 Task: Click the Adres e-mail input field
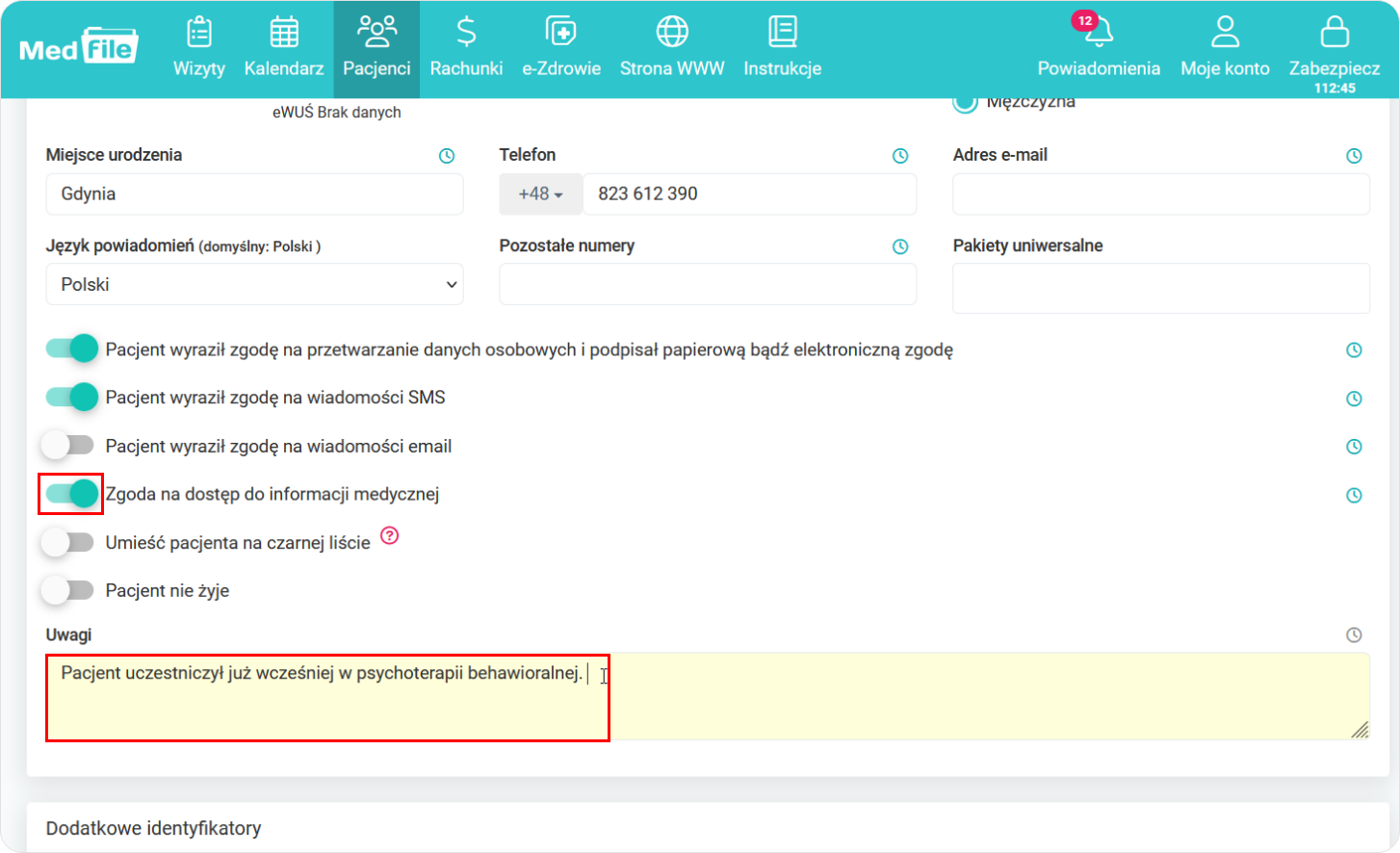click(1161, 194)
